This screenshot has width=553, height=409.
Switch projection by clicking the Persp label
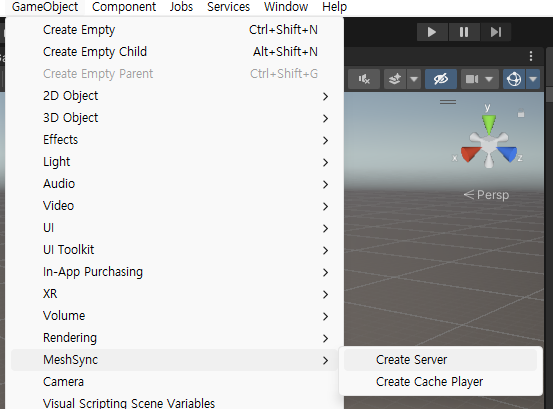click(x=493, y=195)
